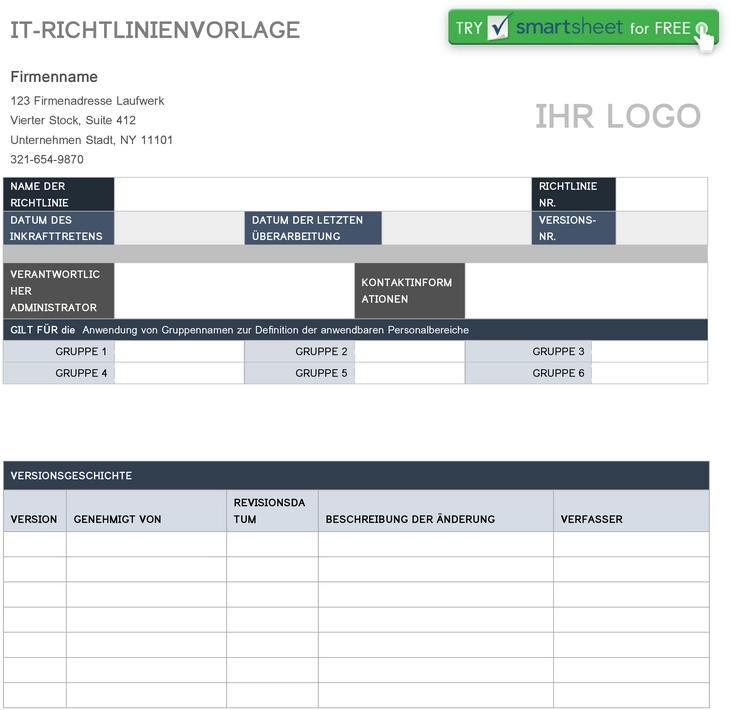Click the DATUM DES INKRAFTTRETENS label
Screen dimensions: 731x710
(x=59, y=228)
